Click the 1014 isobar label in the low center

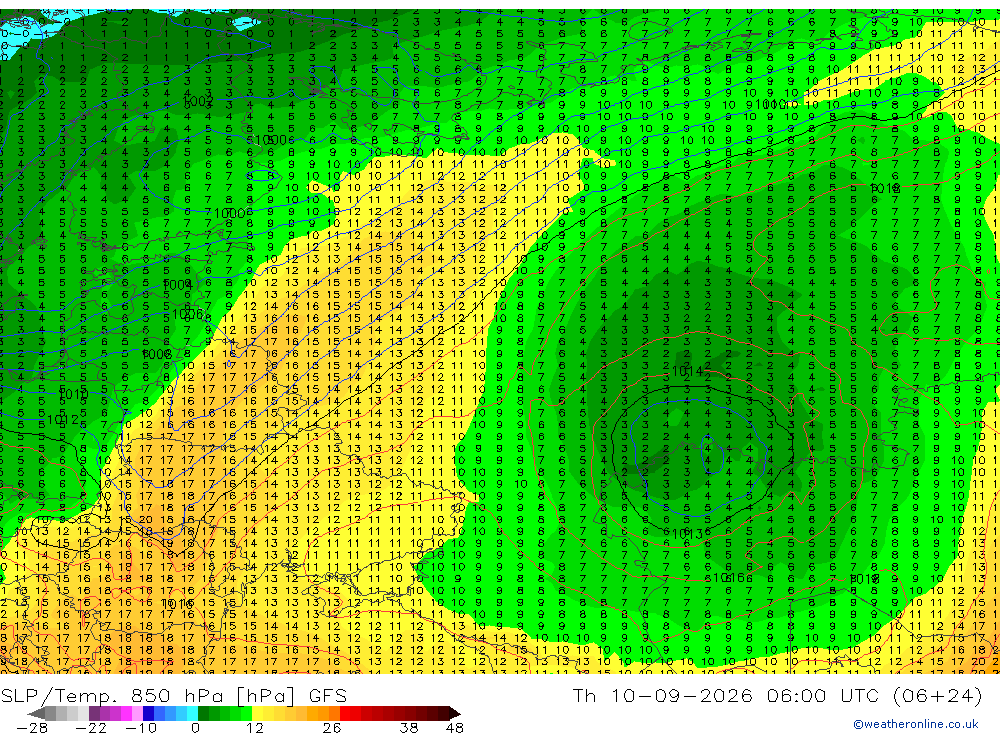[688, 371]
